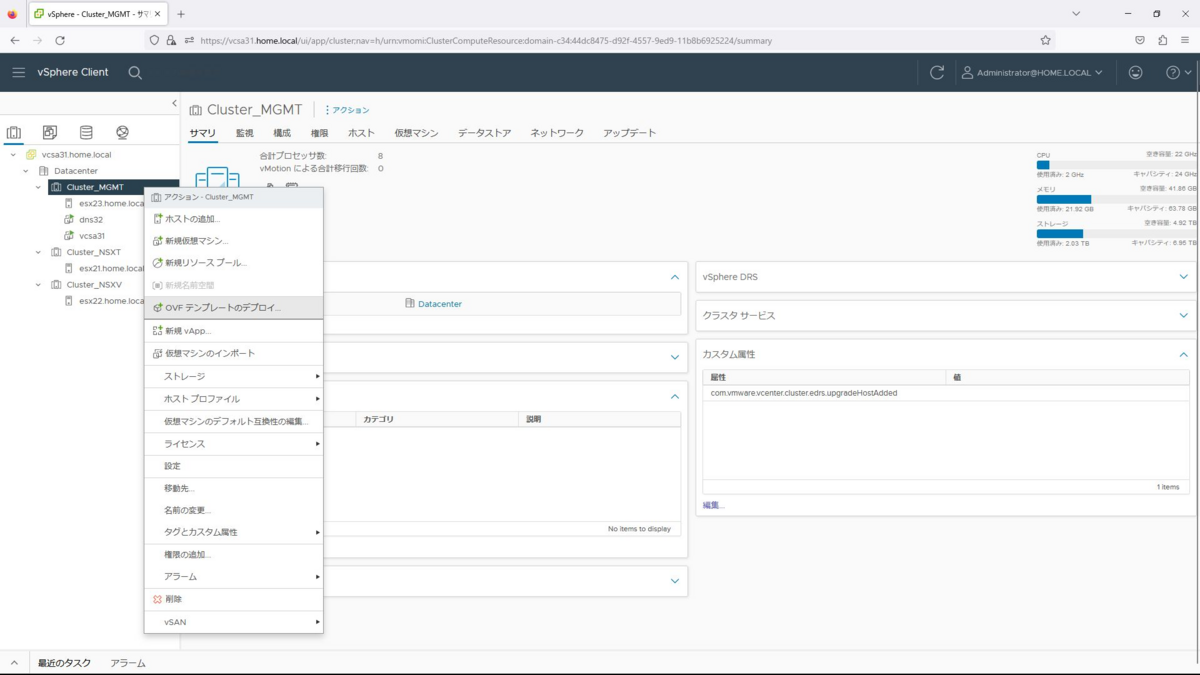Switch to 構成 tab
The height and width of the screenshot is (675, 1200).
pyautogui.click(x=282, y=133)
